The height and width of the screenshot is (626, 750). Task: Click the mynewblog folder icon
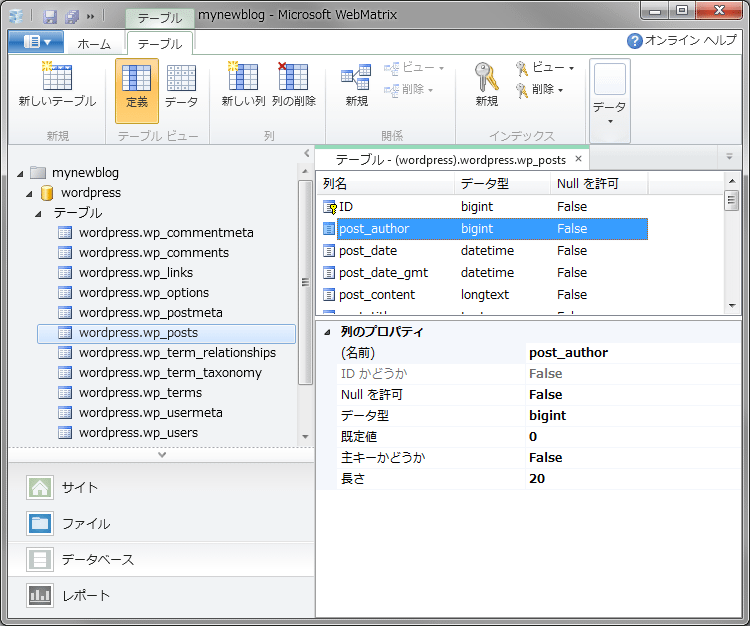click(x=38, y=173)
